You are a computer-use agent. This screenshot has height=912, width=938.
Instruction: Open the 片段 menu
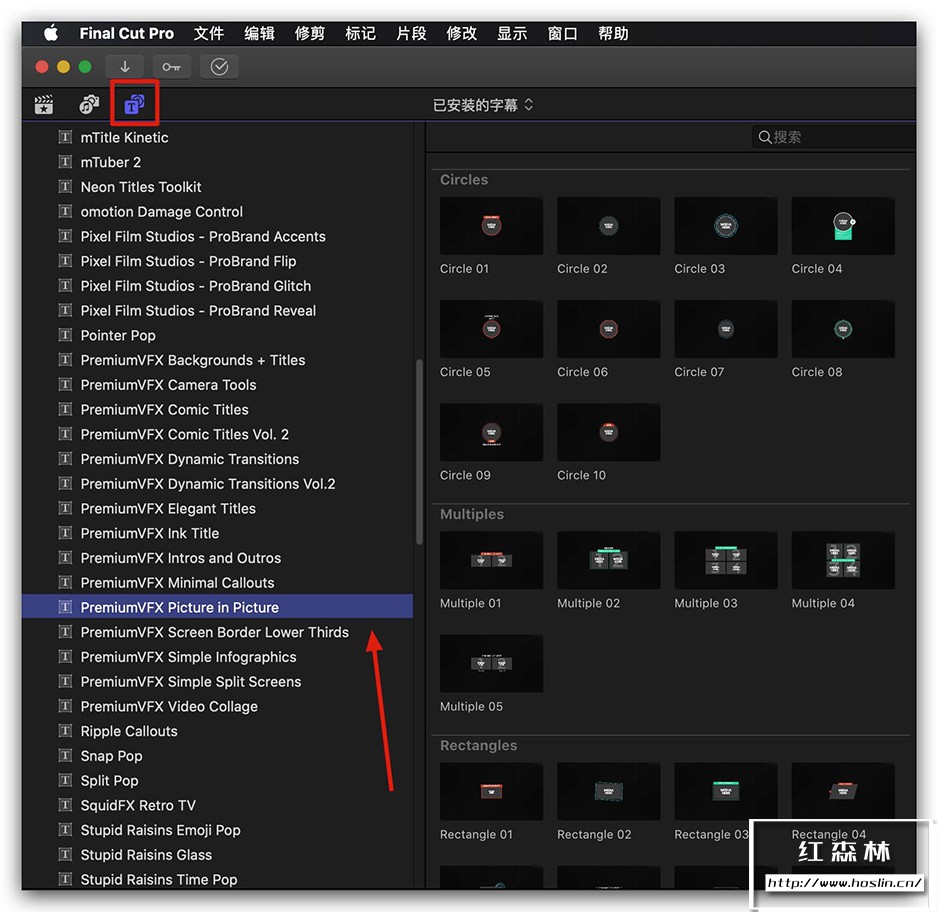click(411, 33)
